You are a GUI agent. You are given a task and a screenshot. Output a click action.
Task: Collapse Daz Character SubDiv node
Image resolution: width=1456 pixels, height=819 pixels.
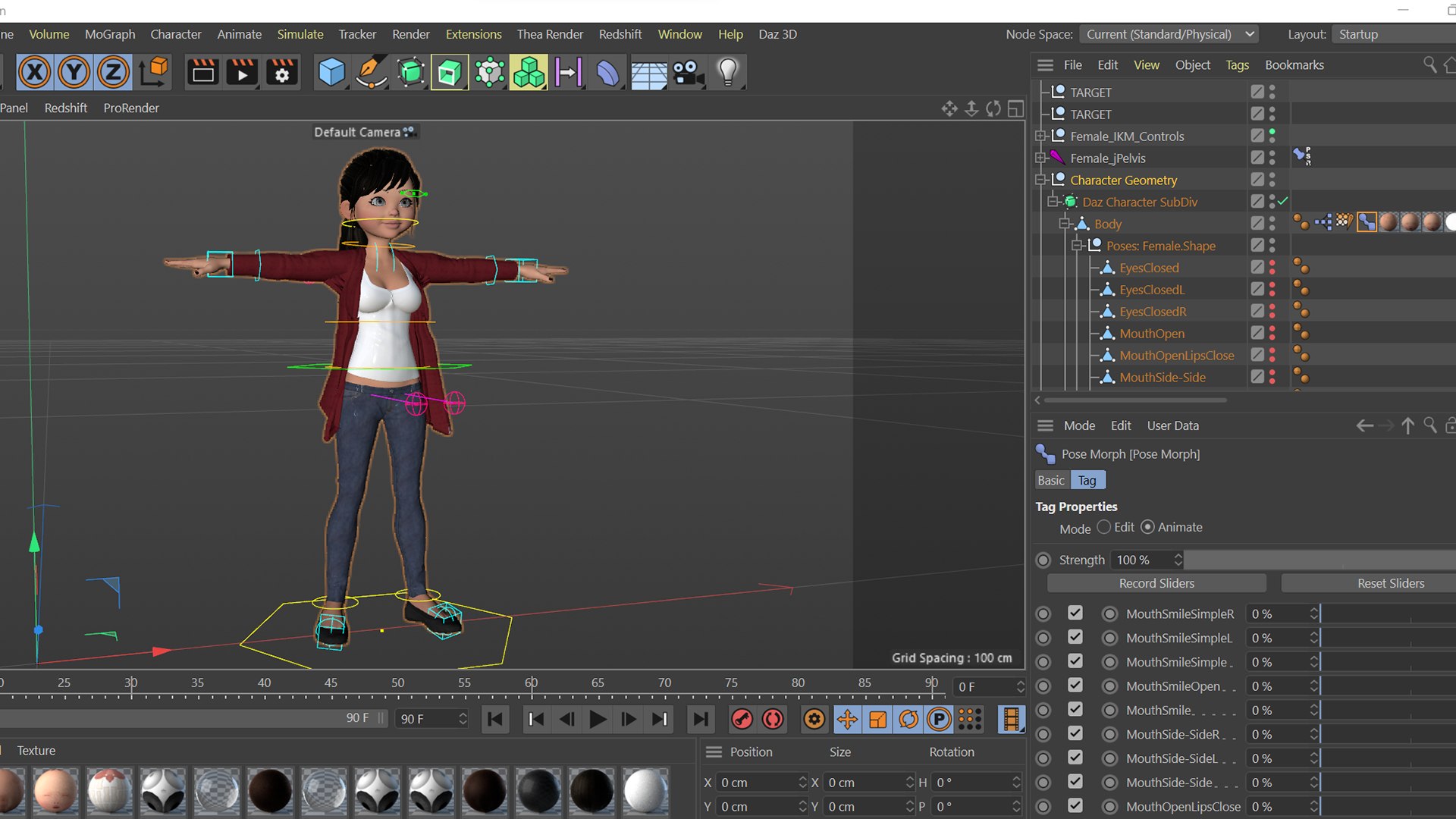pos(1053,202)
